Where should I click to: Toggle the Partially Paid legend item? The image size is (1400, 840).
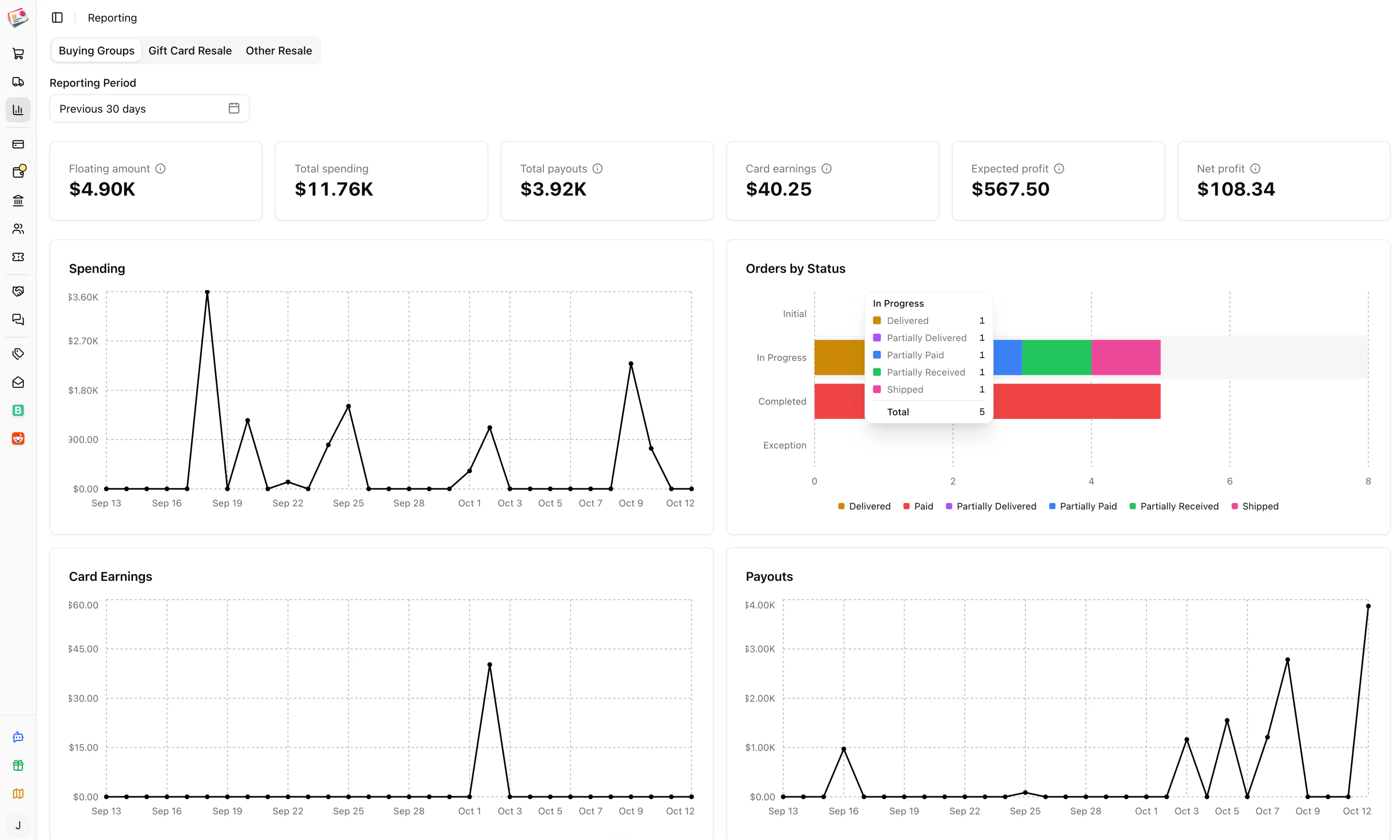click(x=1083, y=506)
